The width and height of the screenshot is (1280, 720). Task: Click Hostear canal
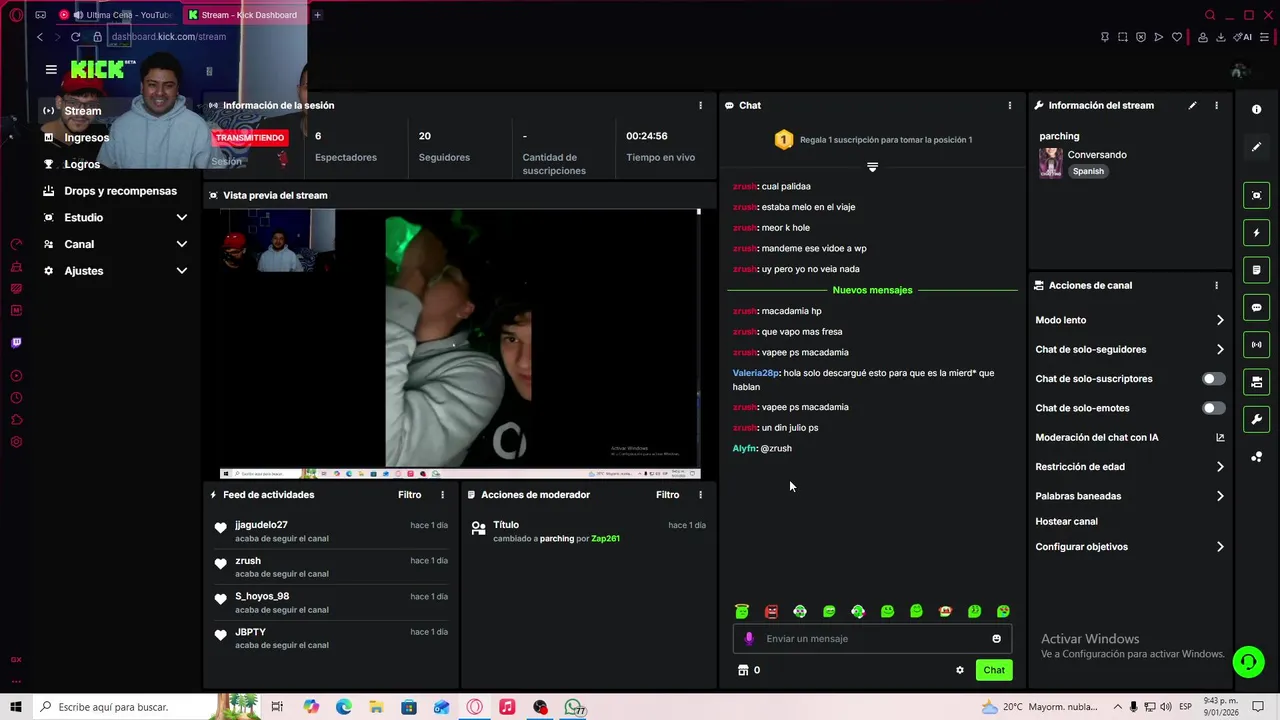[1066, 521]
